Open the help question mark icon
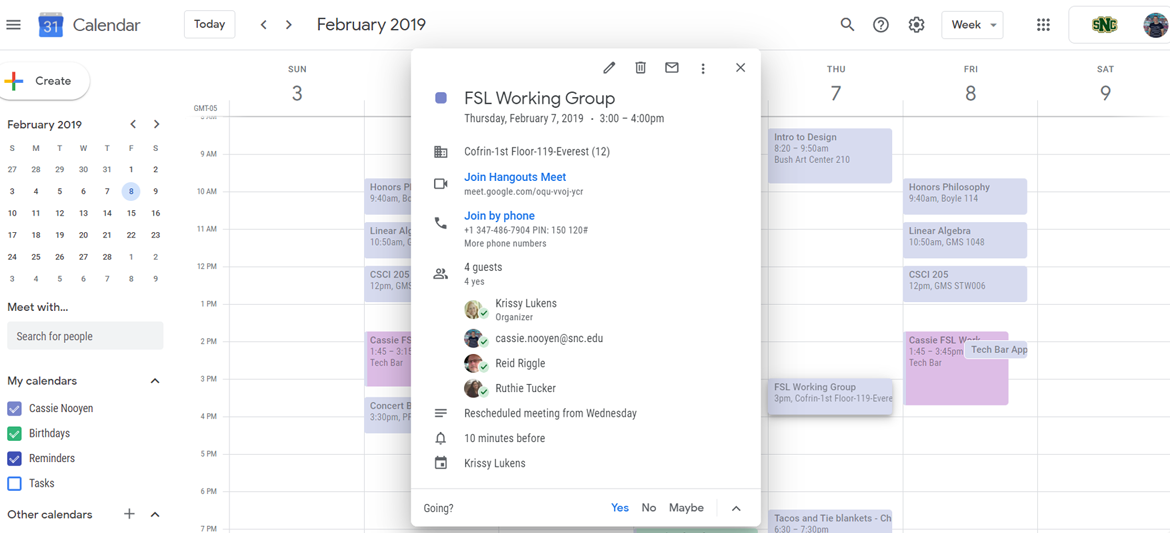The height and width of the screenshot is (533, 1170). coord(881,25)
